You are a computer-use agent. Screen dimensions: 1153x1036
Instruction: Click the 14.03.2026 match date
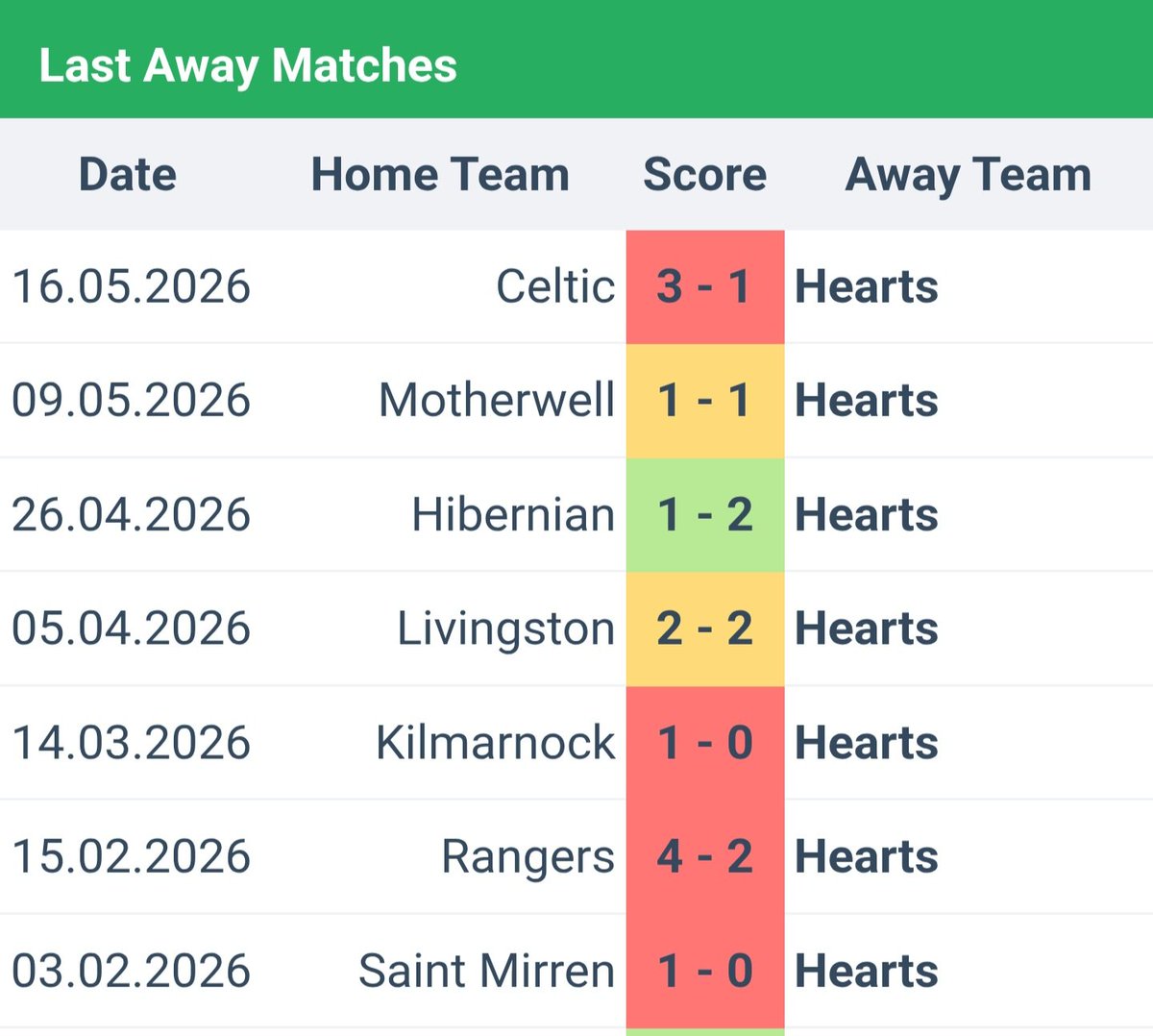point(132,743)
